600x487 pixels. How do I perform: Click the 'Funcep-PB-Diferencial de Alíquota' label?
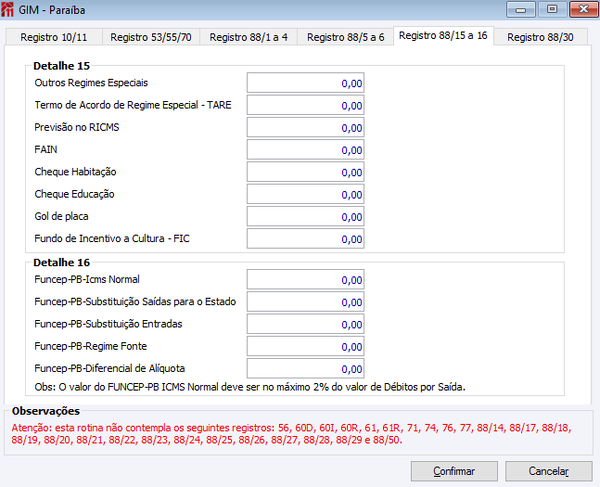point(110,368)
